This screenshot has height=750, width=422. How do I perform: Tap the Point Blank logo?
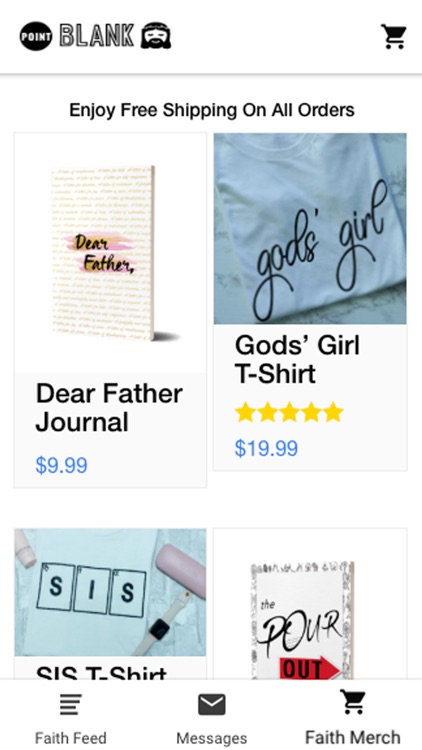[95, 36]
